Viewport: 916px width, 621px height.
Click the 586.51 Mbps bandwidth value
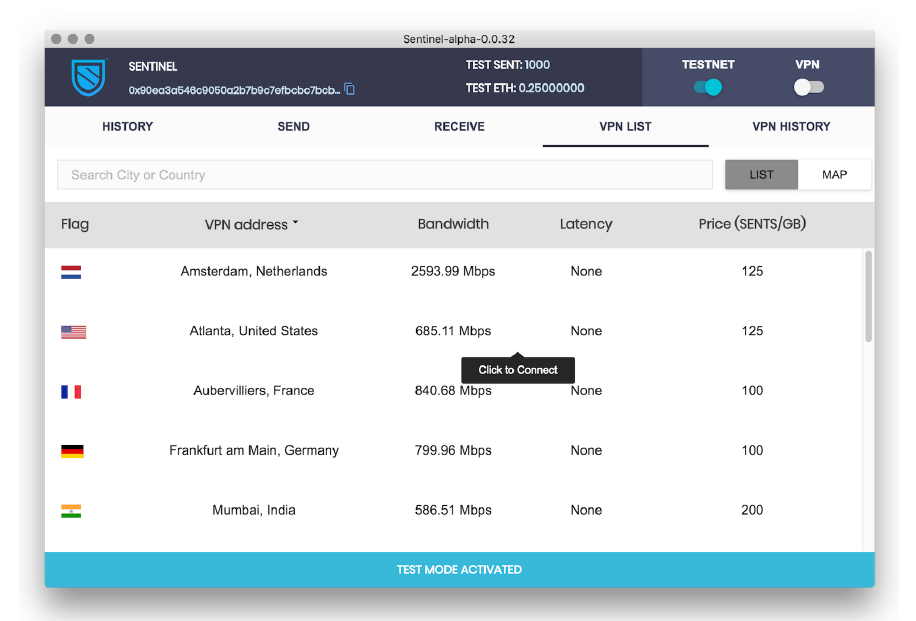(x=453, y=510)
